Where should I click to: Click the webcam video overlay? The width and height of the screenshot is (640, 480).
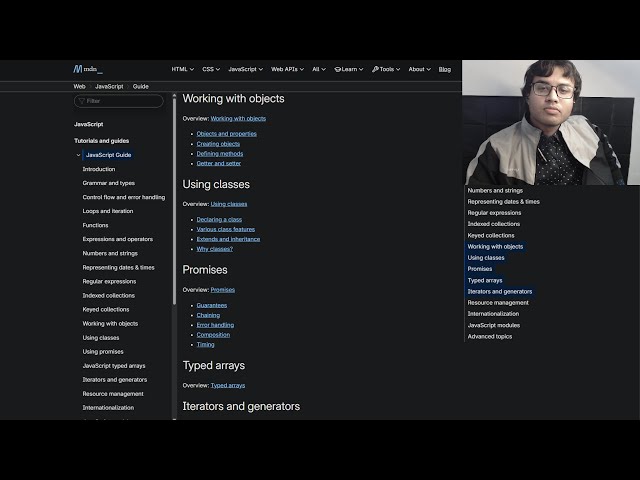pos(551,122)
